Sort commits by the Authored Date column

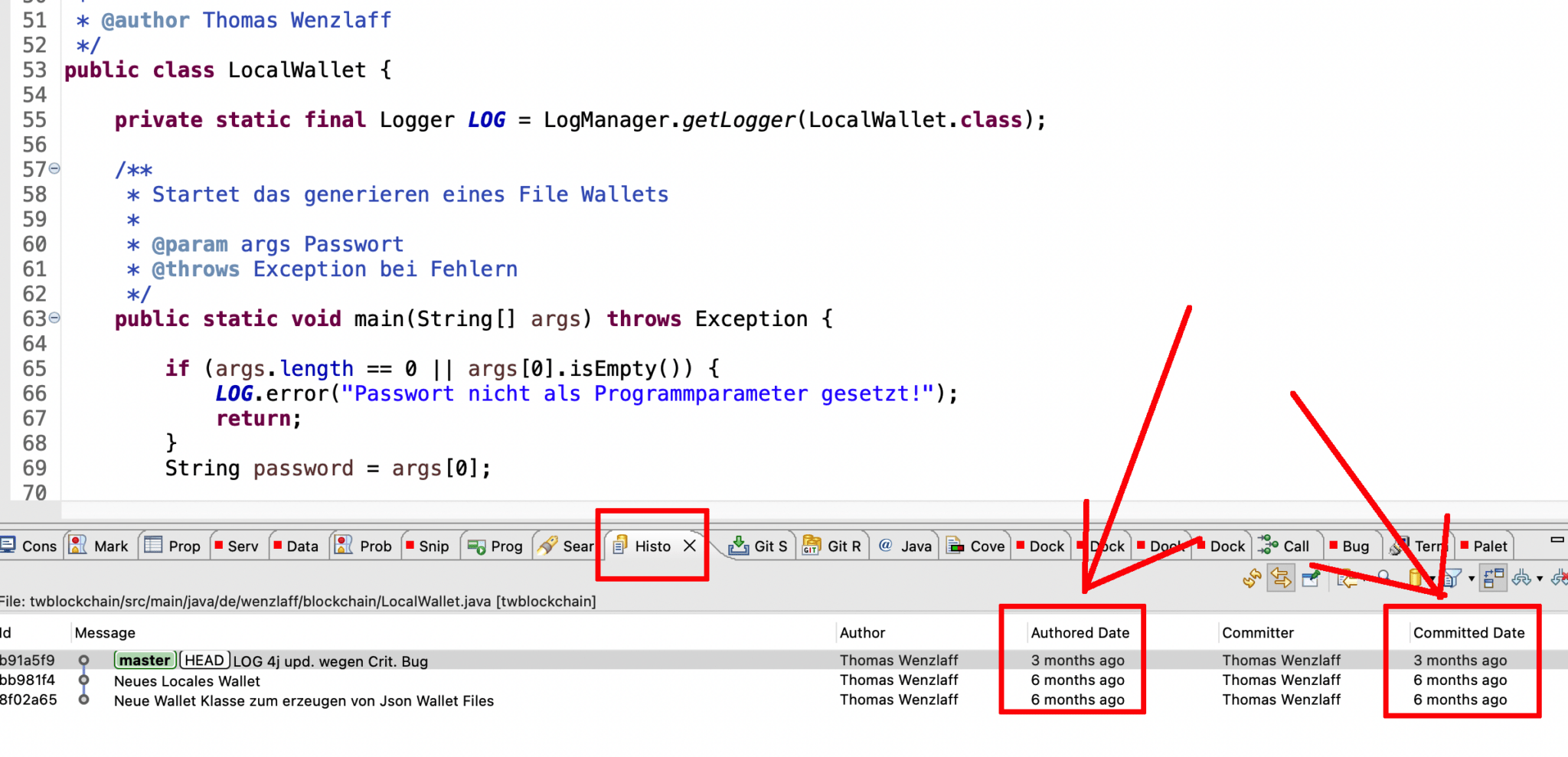click(x=1080, y=632)
